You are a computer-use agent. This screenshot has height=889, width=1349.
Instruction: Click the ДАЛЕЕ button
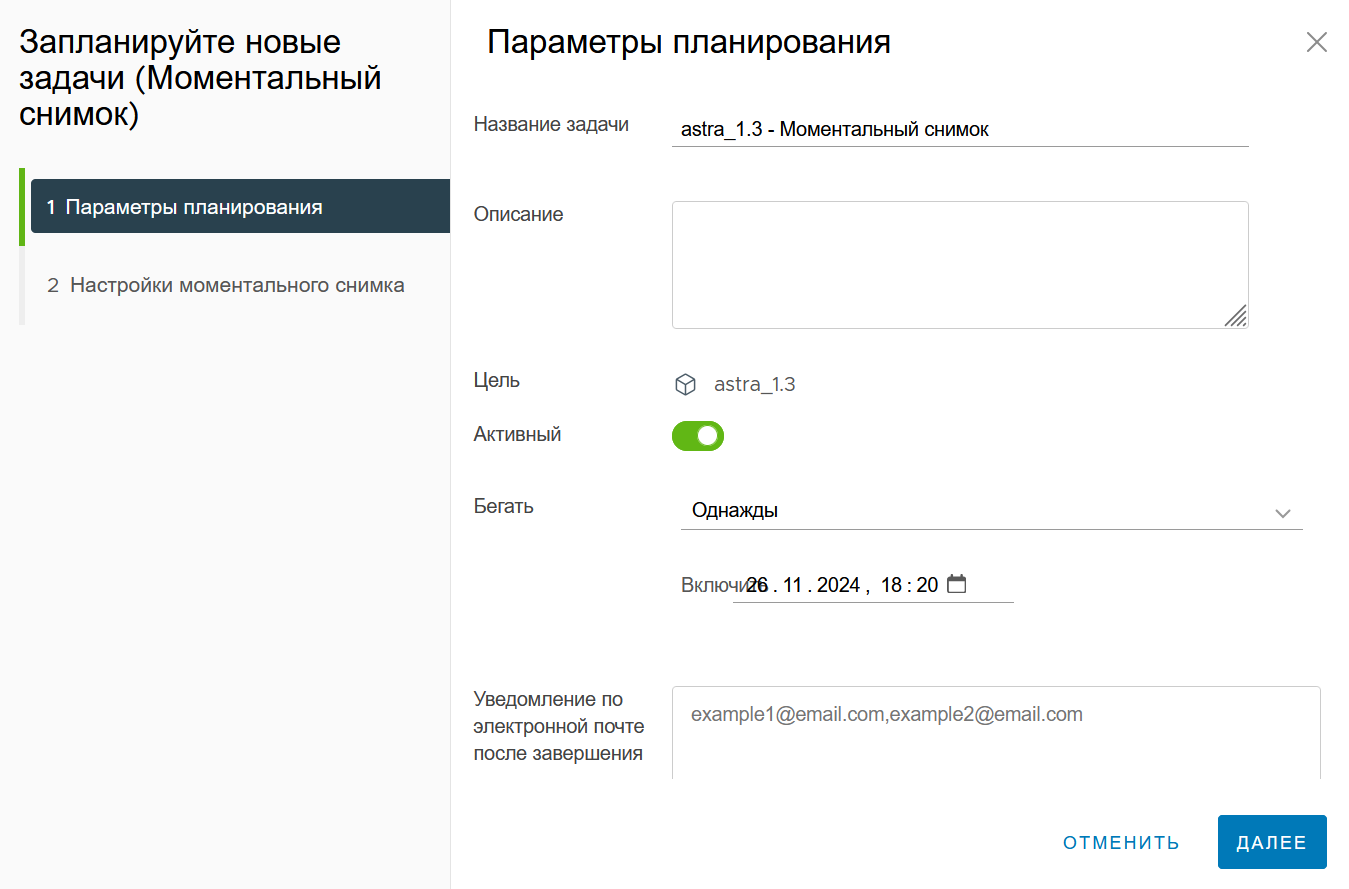click(1272, 842)
